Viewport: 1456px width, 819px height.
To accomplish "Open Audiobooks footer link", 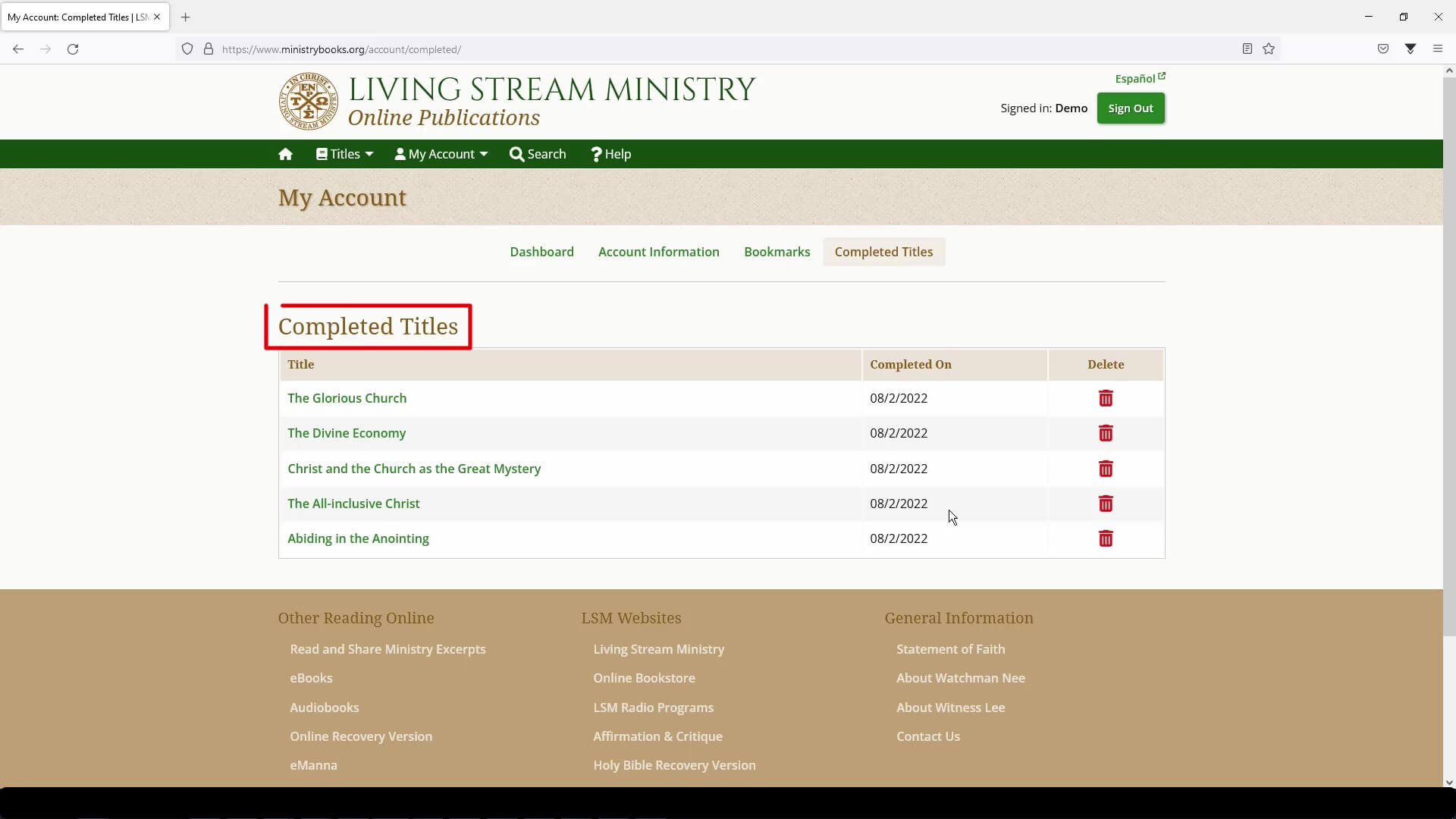I will (x=324, y=708).
